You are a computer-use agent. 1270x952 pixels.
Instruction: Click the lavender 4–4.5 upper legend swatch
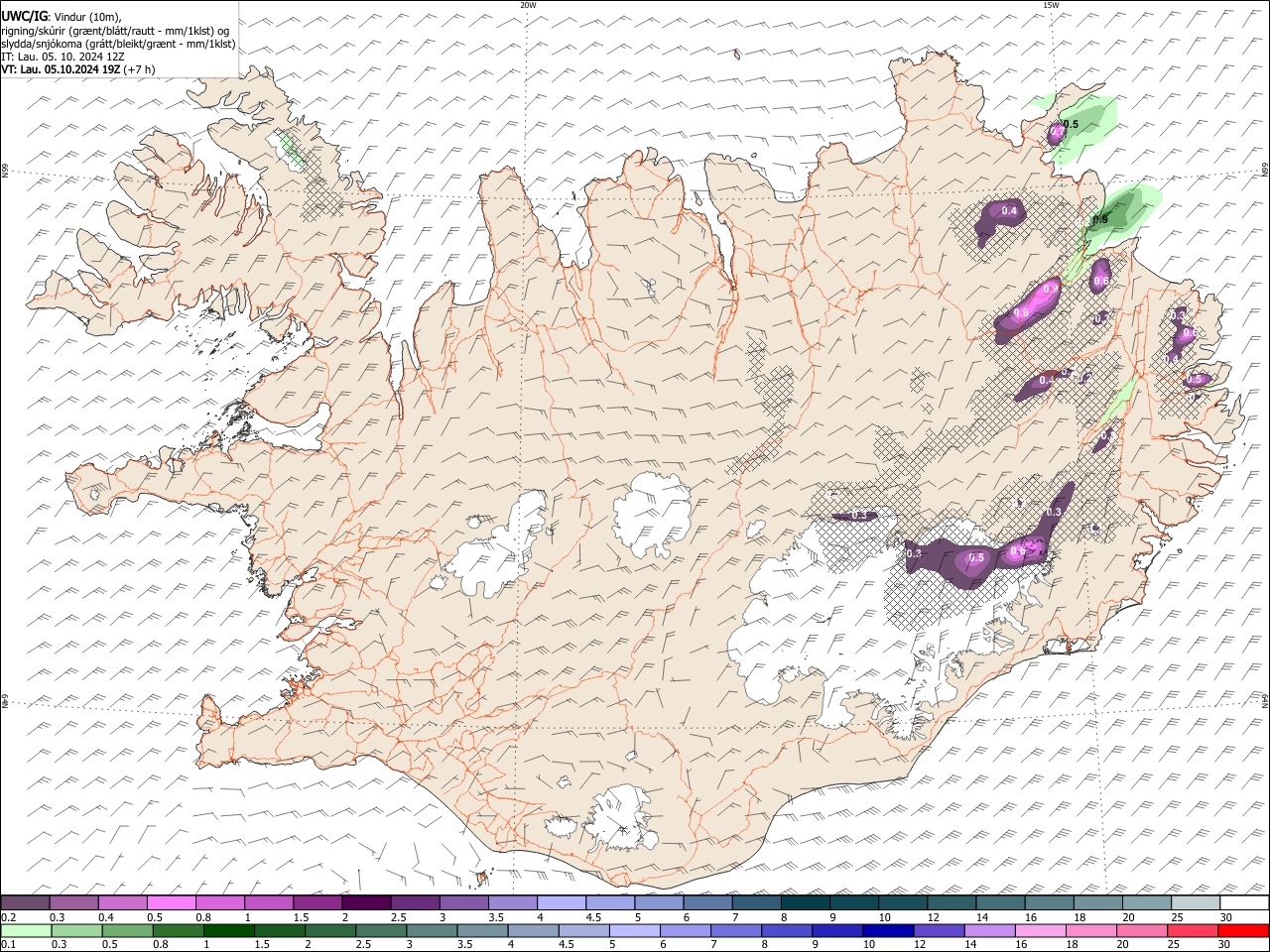(561, 903)
